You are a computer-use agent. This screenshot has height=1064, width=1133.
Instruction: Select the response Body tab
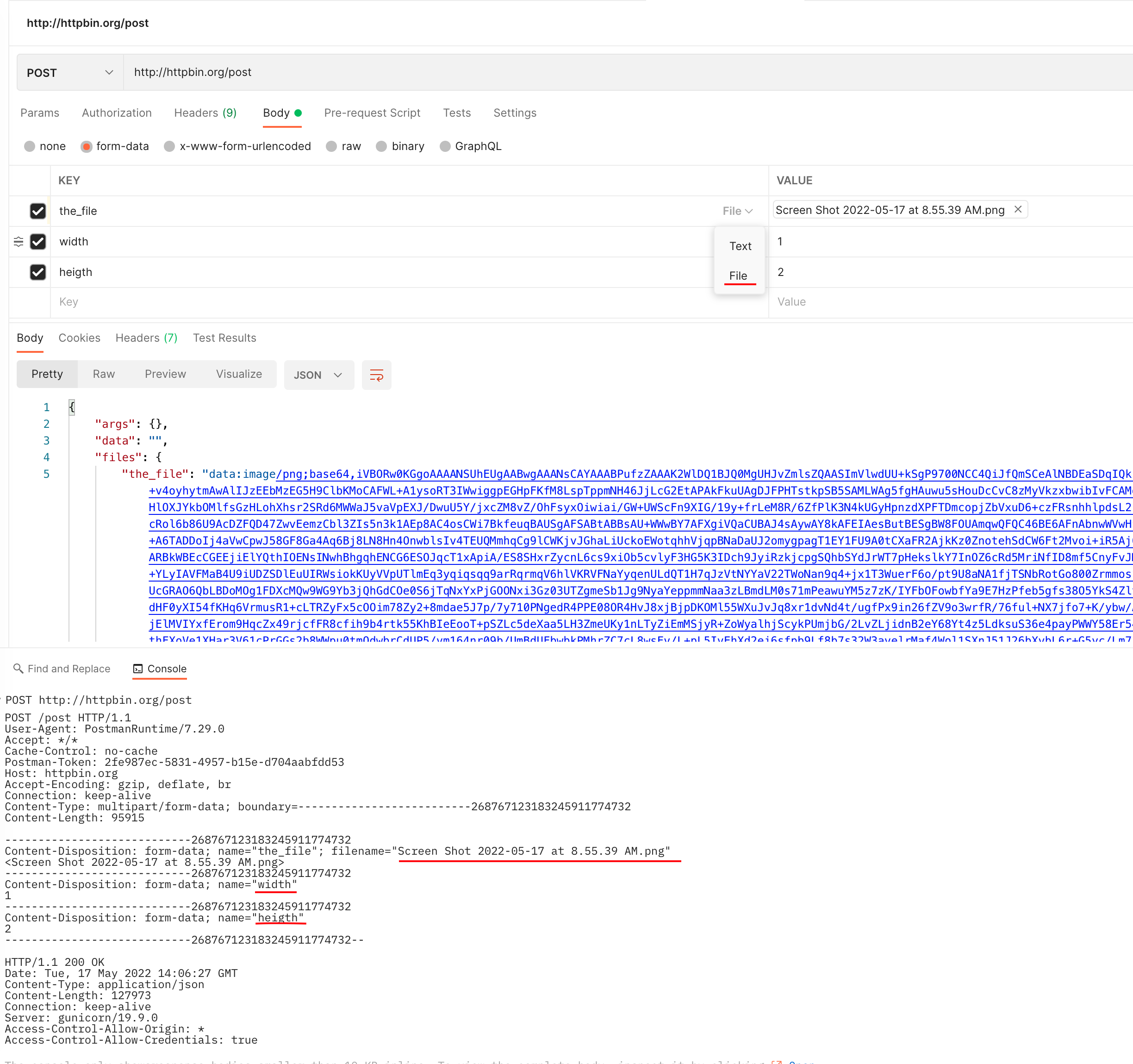coord(30,338)
